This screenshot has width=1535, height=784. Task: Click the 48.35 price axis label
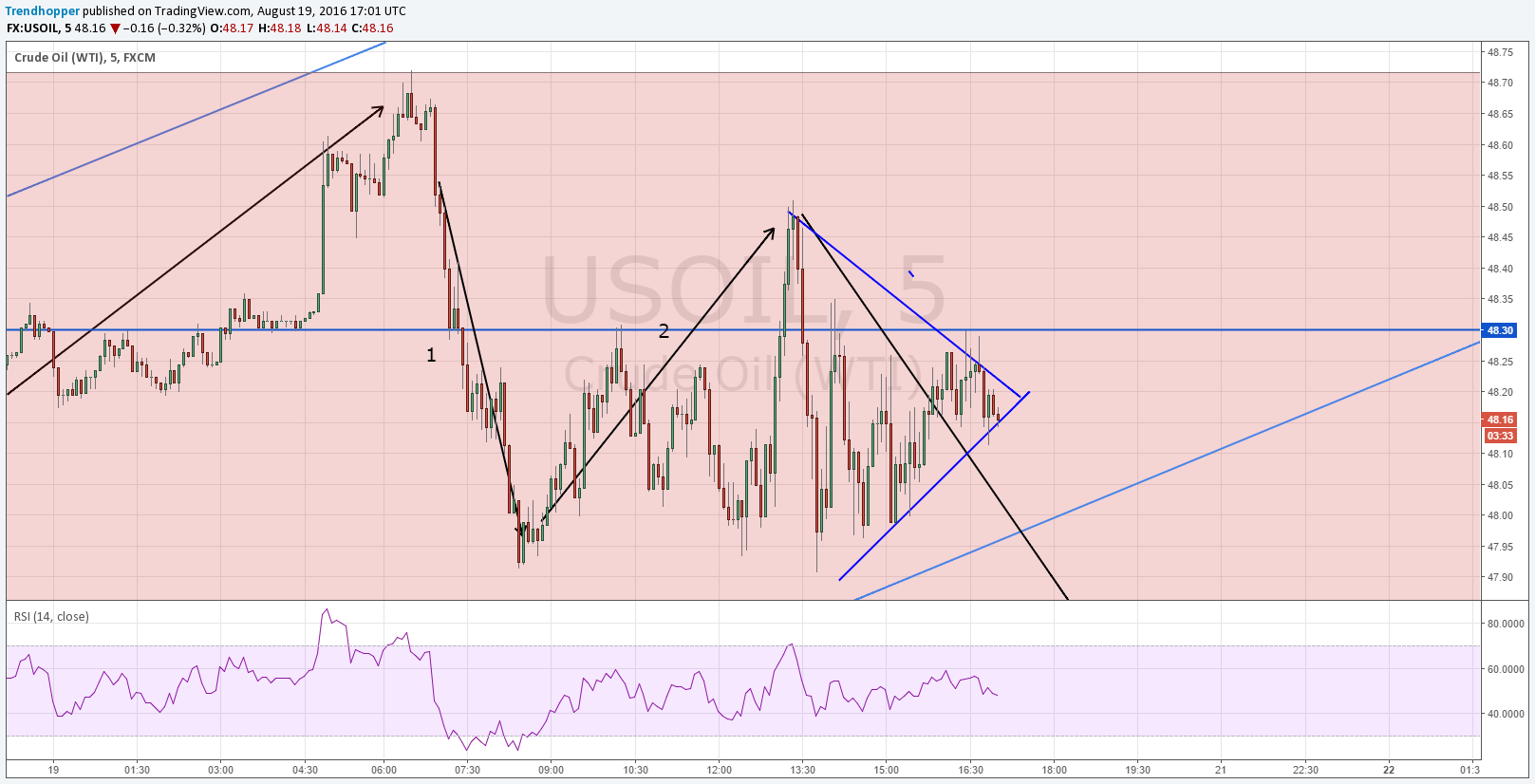tap(1500, 299)
